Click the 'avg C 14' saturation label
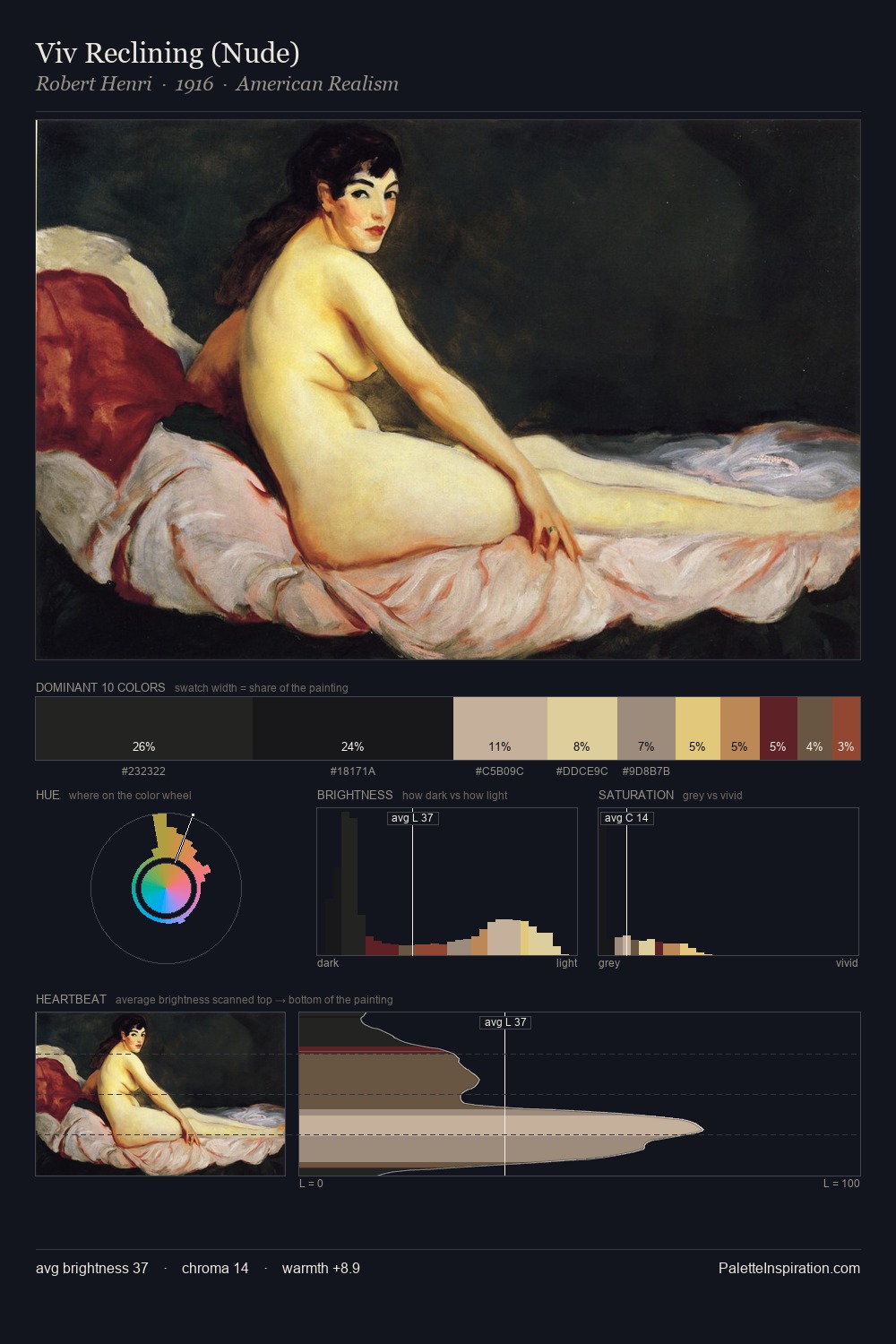This screenshot has width=896, height=1344. [626, 818]
